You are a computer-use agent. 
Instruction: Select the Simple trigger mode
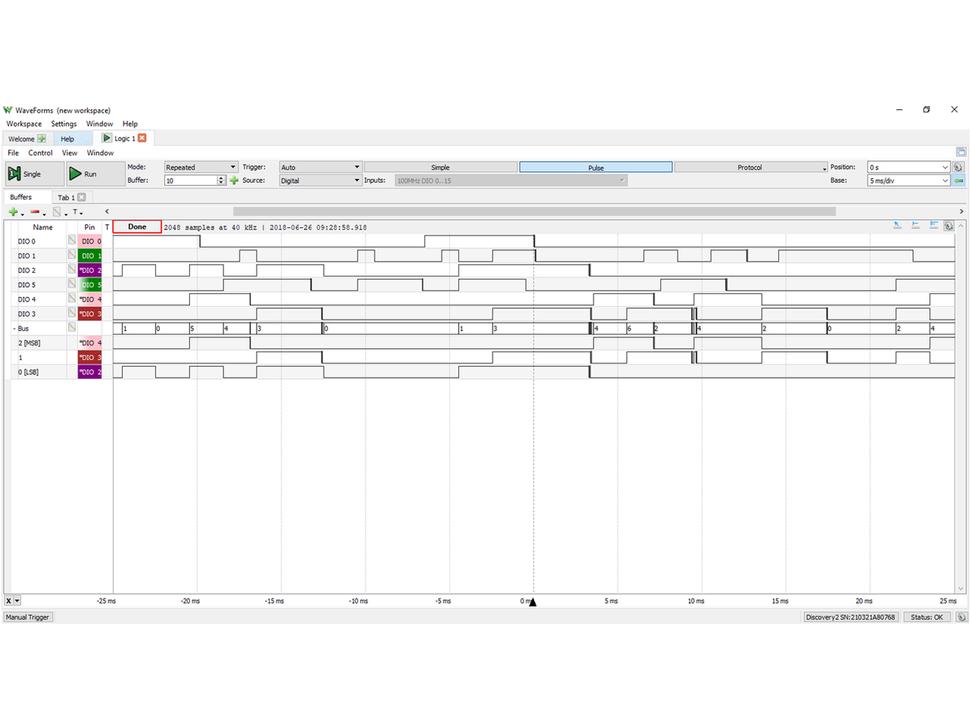coord(440,167)
